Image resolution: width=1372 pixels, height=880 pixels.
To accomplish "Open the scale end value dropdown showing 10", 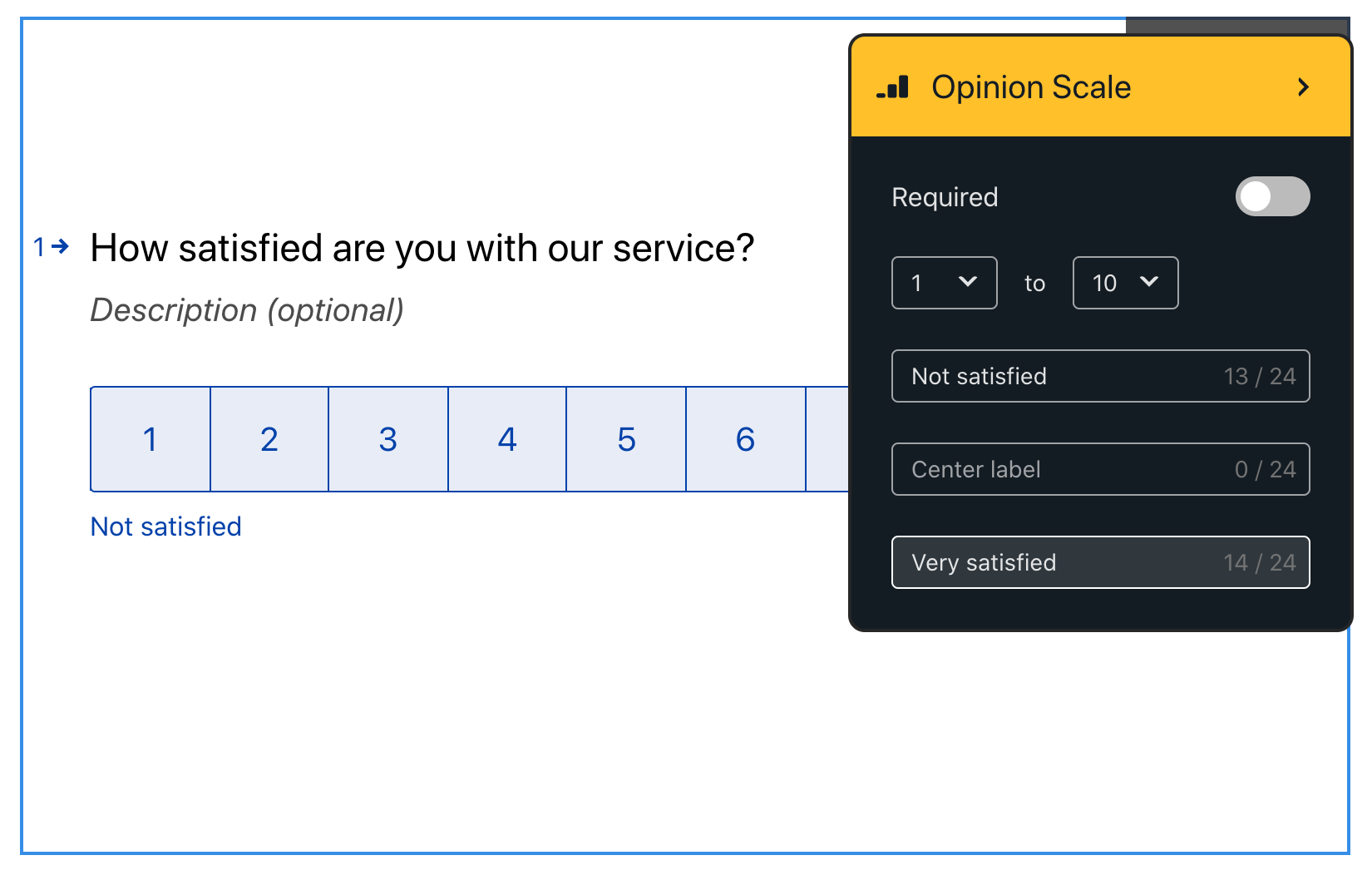I will [1125, 283].
